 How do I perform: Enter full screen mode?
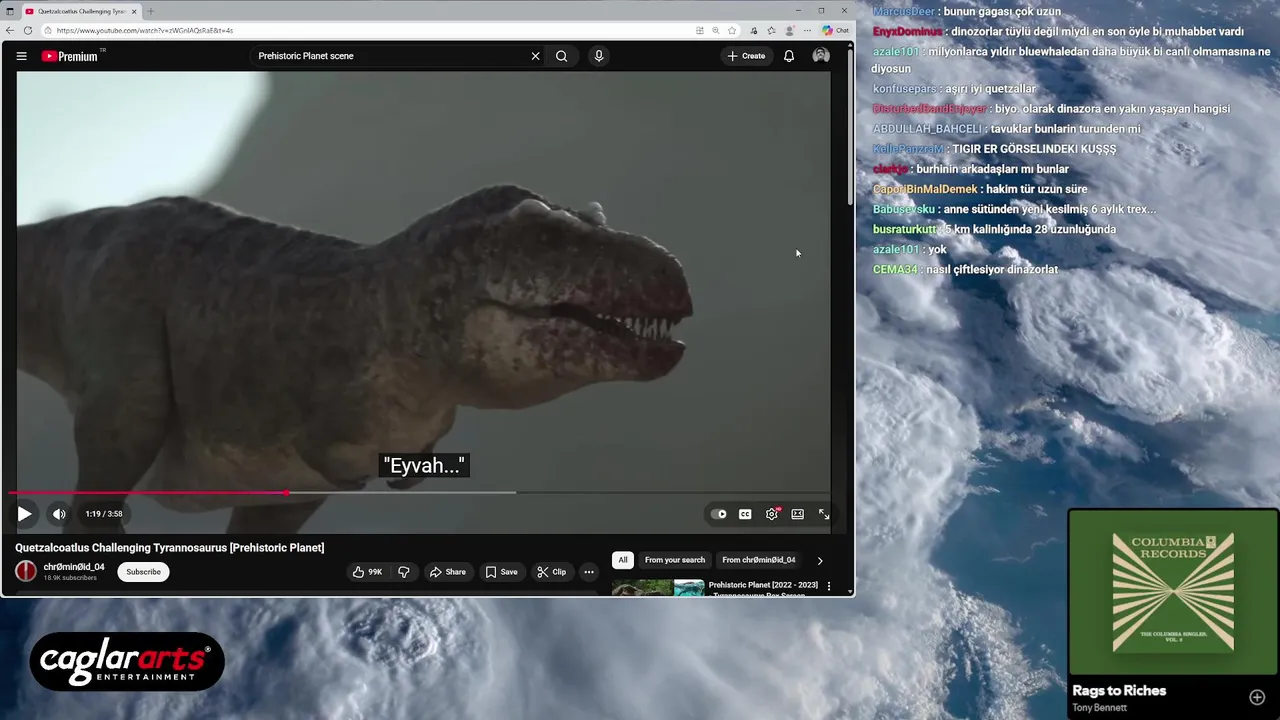point(824,514)
